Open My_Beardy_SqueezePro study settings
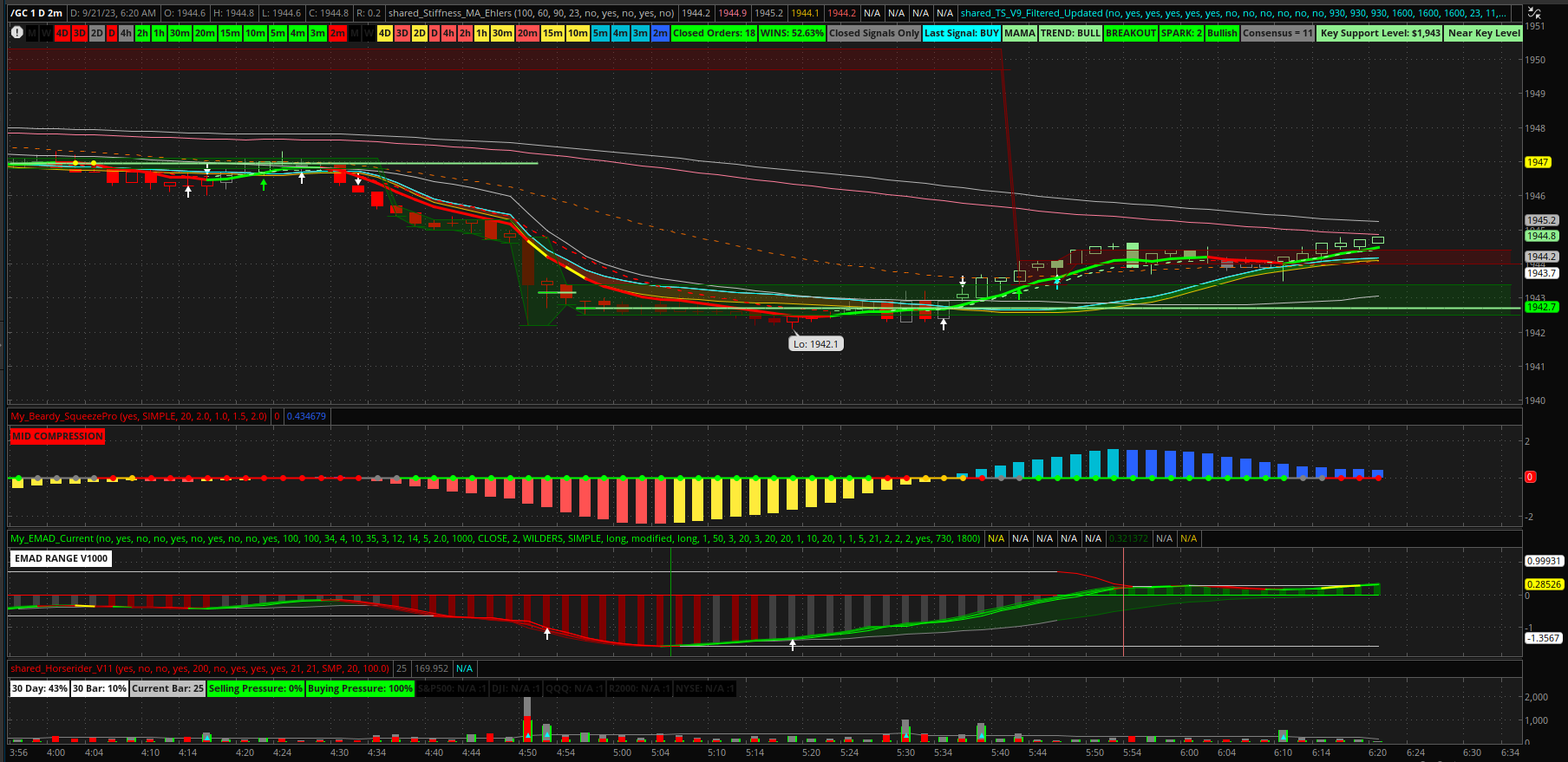1568x762 pixels. point(139,416)
